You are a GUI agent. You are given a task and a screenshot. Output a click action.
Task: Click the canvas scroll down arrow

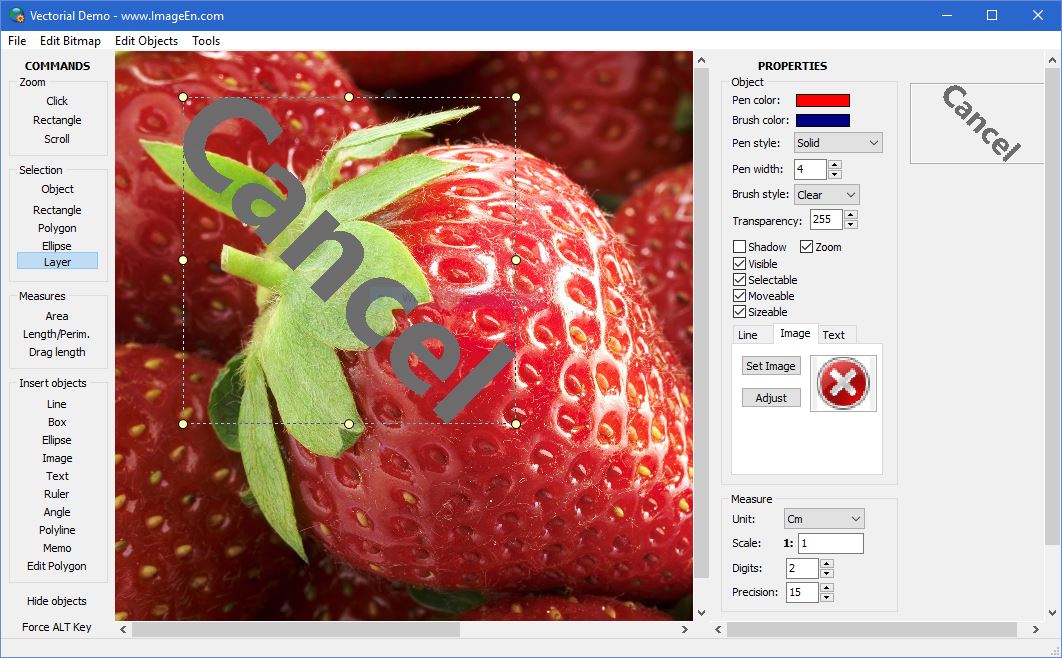pyautogui.click(x=702, y=613)
